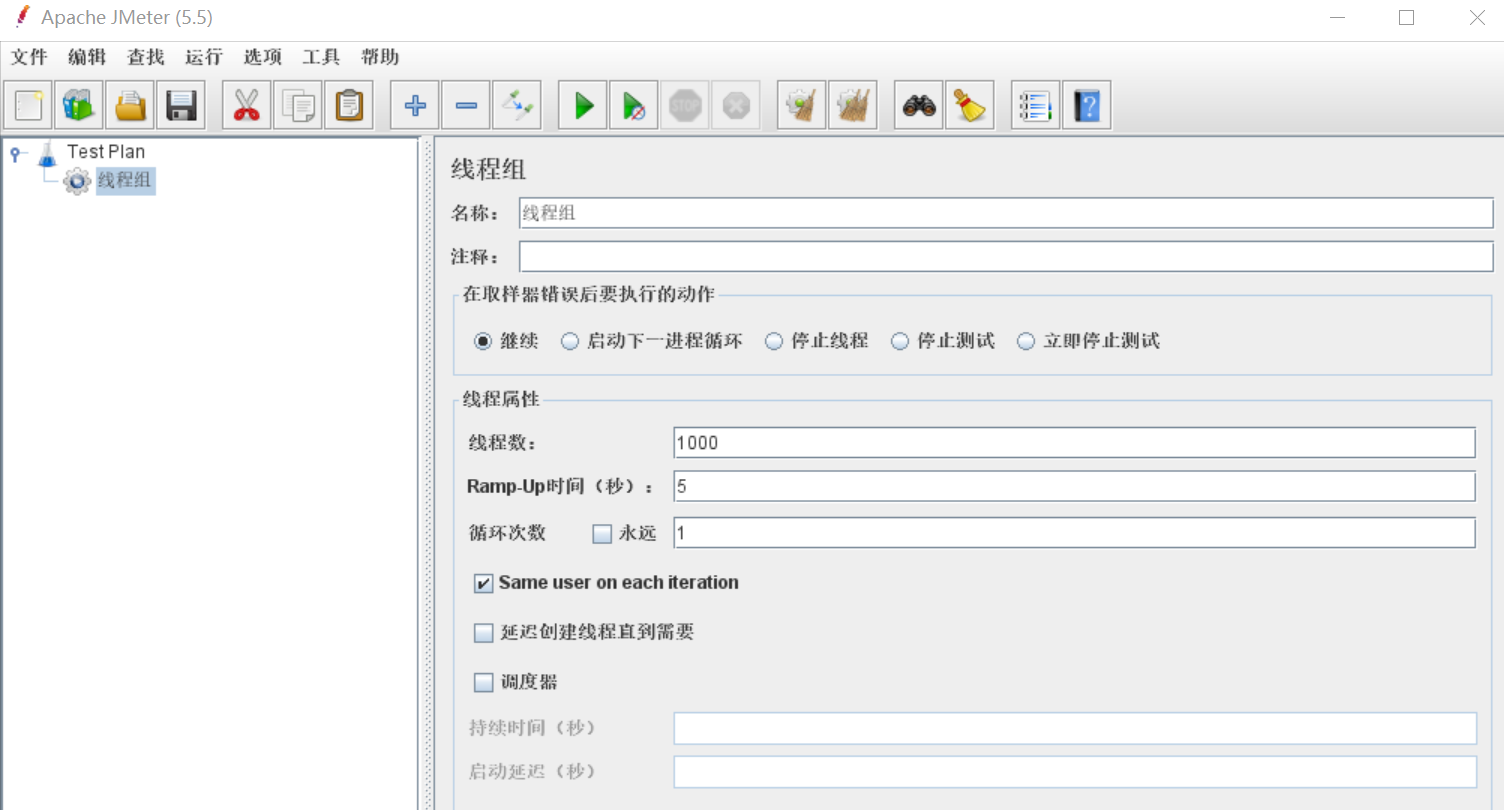Click the 启动延迟（秒） input field
The height and width of the screenshot is (810, 1504).
click(x=1075, y=772)
